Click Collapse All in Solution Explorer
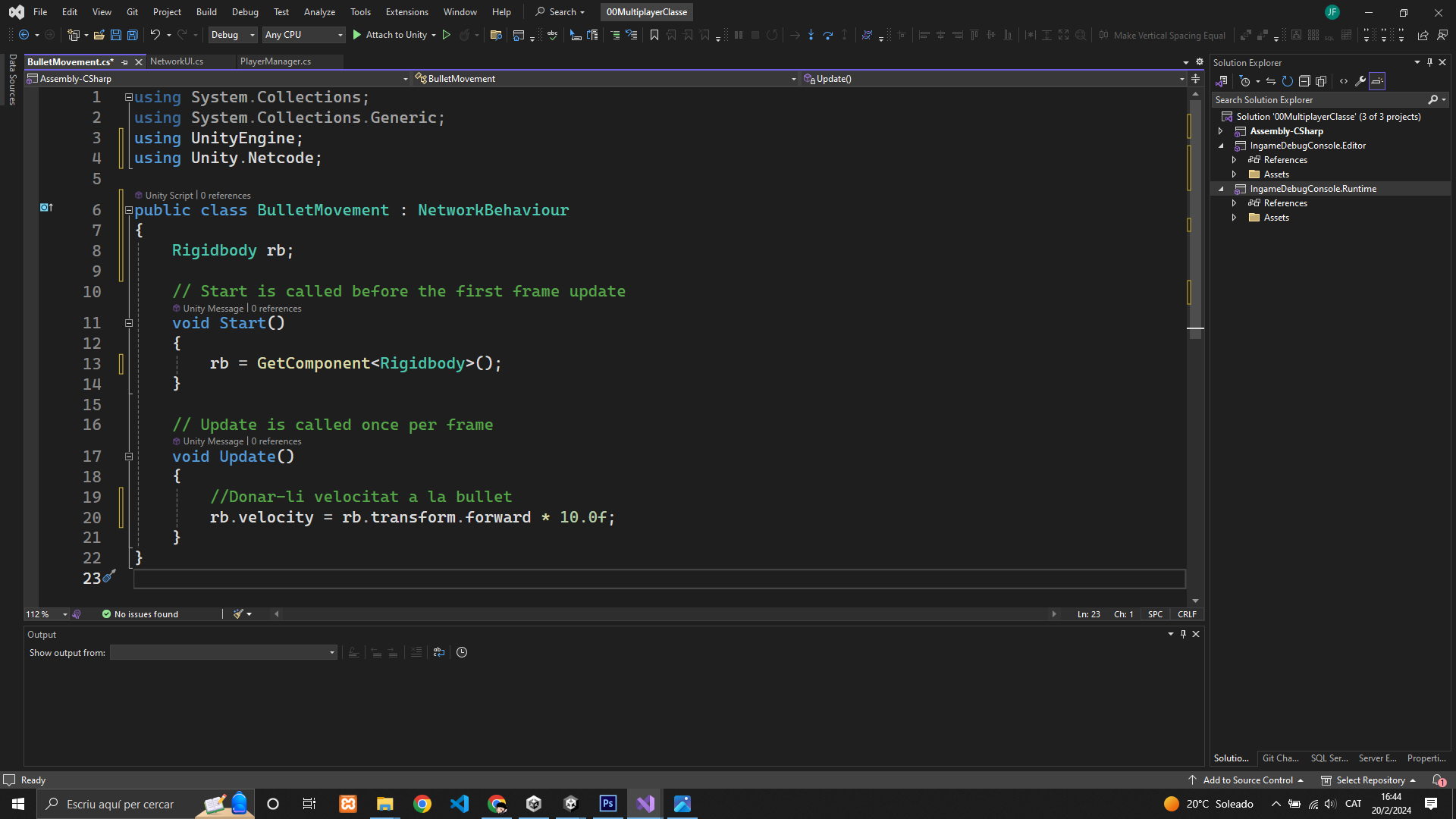 [1304, 81]
